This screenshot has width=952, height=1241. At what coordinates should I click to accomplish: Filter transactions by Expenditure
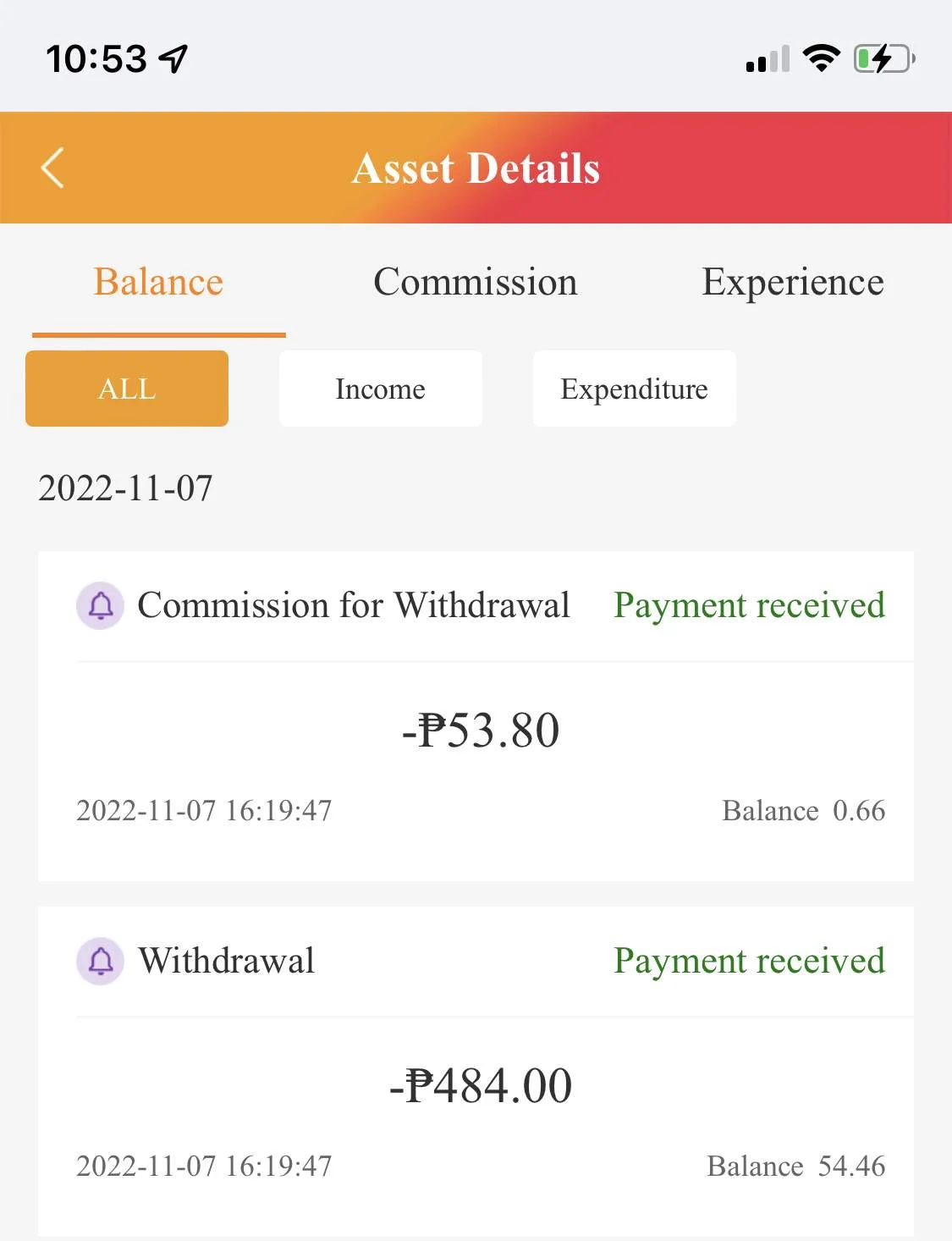pos(635,389)
